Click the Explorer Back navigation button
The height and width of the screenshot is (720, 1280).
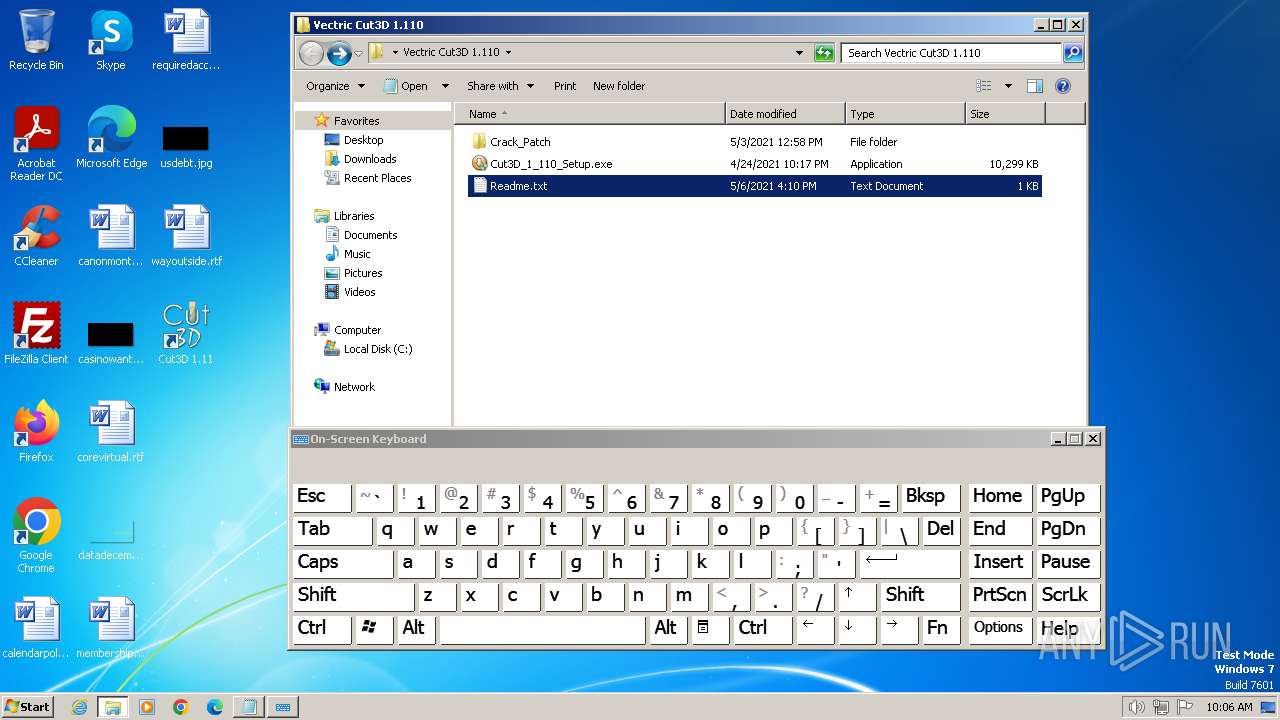(x=311, y=53)
